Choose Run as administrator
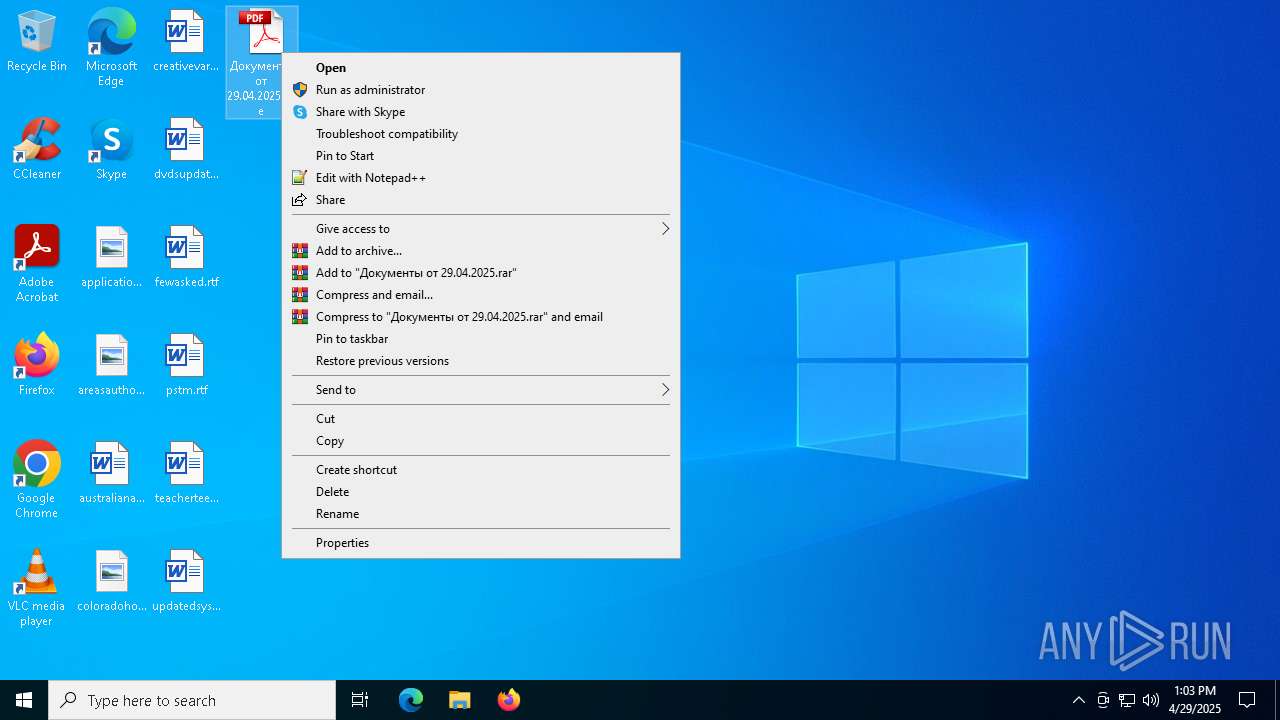1280x720 pixels. click(481, 90)
